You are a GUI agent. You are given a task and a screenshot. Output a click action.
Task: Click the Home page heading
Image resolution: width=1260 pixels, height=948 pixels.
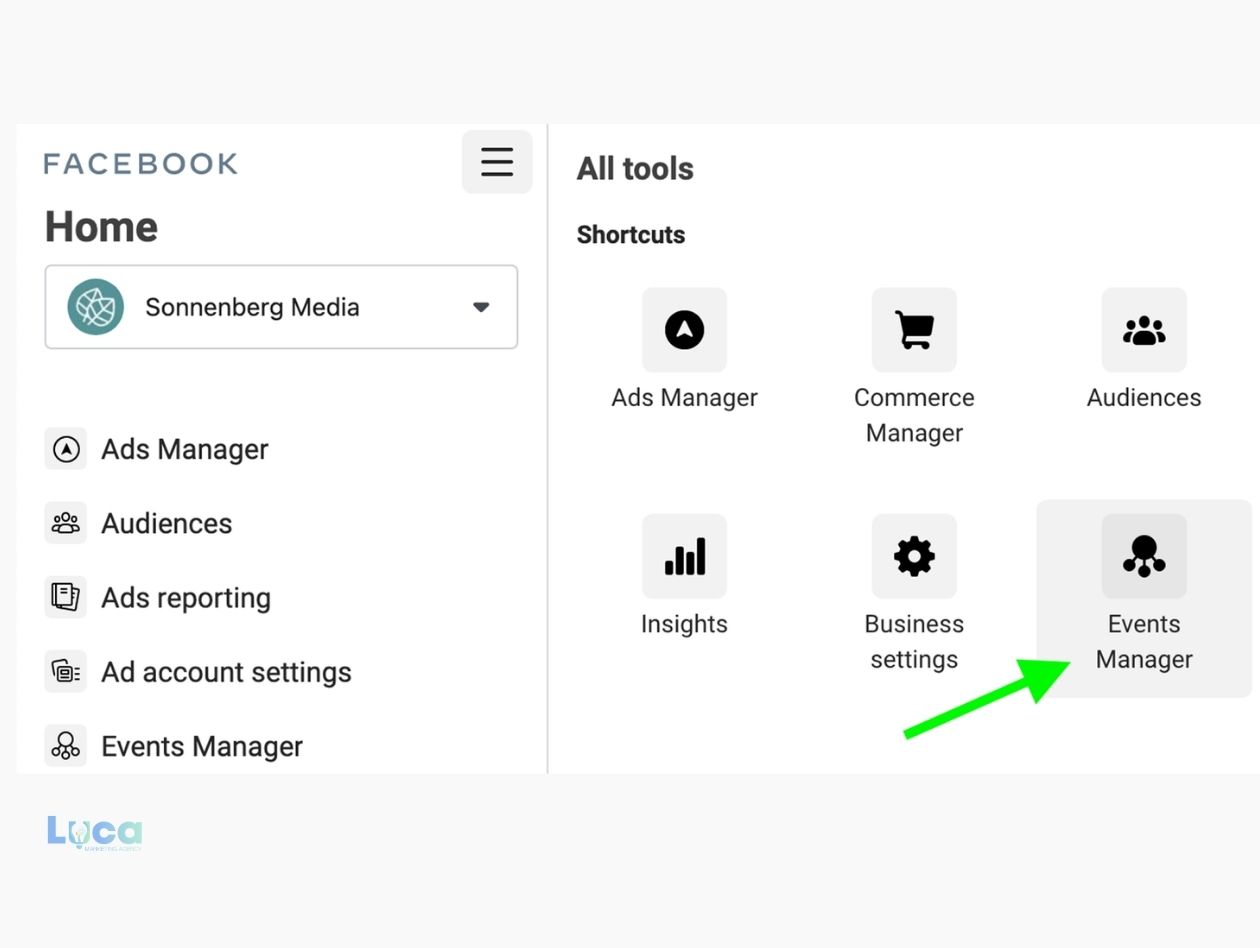pos(101,227)
